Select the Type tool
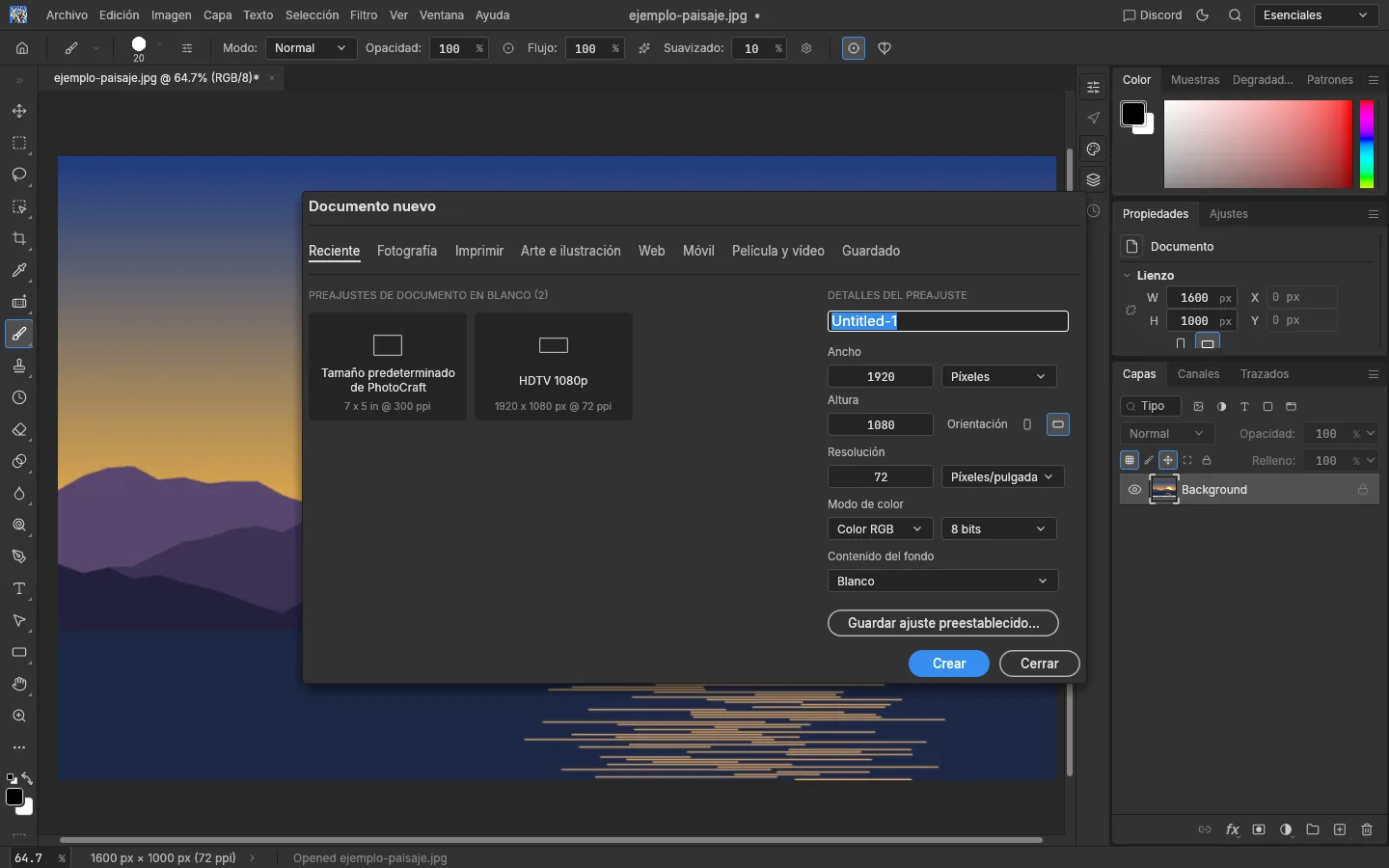Screen dimensions: 1389x868 pos(18,588)
